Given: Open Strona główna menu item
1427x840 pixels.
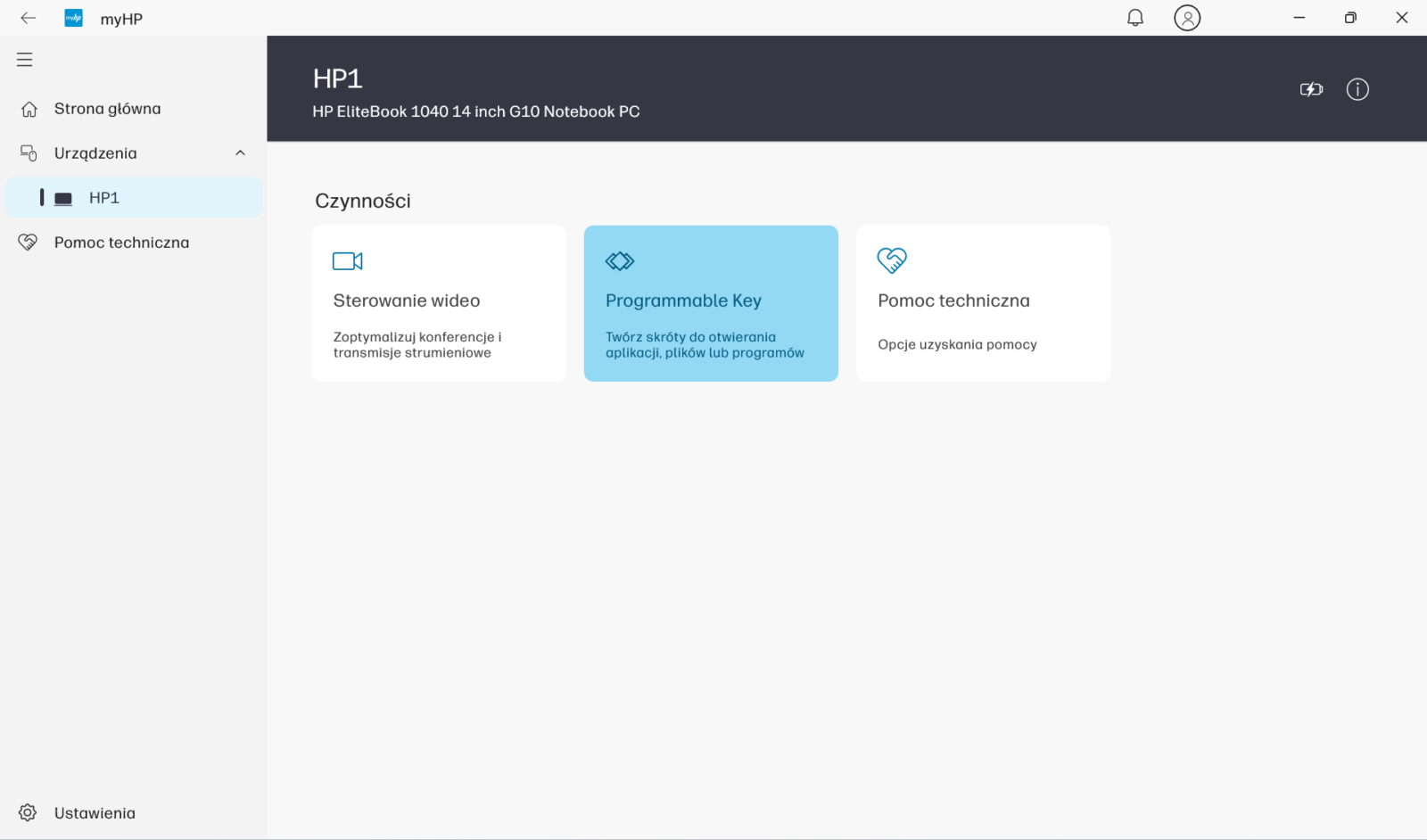Looking at the screenshot, I should click(x=107, y=109).
